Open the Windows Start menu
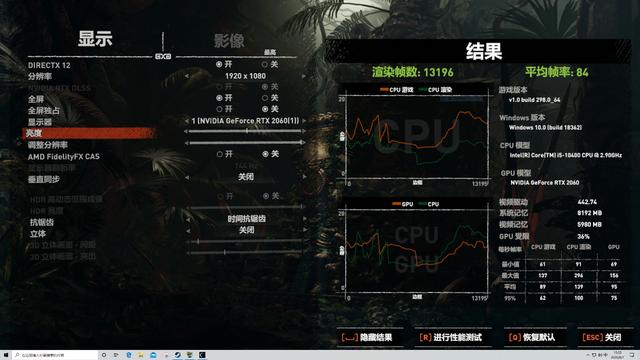640x360 pixels. 6,355
